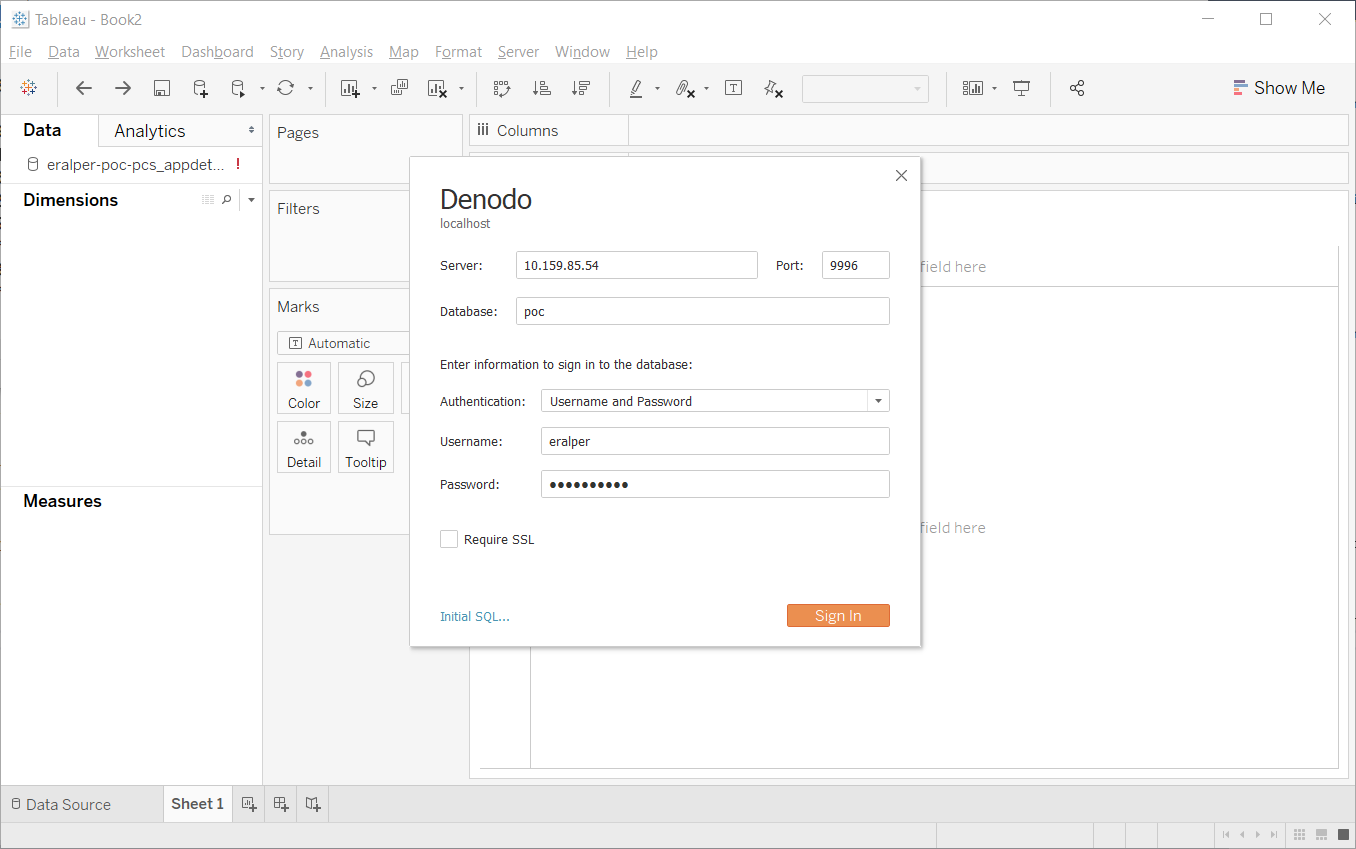This screenshot has width=1356, height=849.
Task: Swap rows and columns icon
Action: tap(502, 88)
